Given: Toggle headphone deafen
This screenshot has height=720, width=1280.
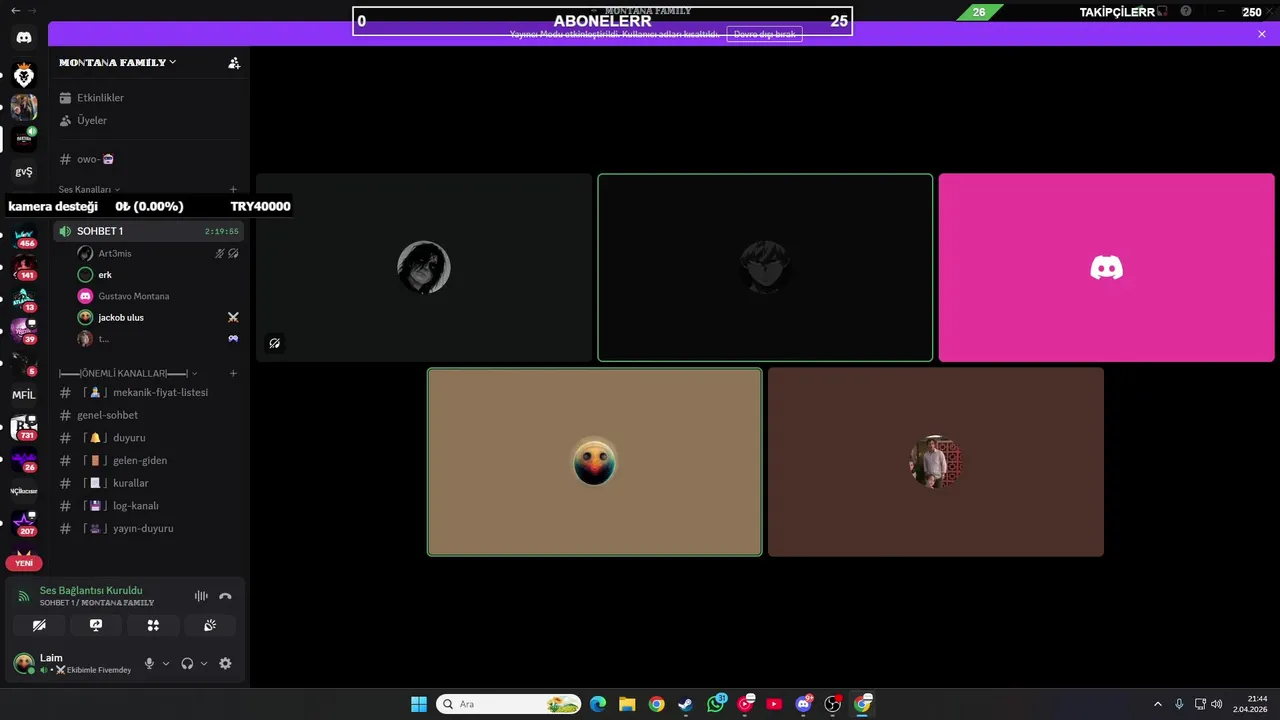Looking at the screenshot, I should pyautogui.click(x=187, y=663).
